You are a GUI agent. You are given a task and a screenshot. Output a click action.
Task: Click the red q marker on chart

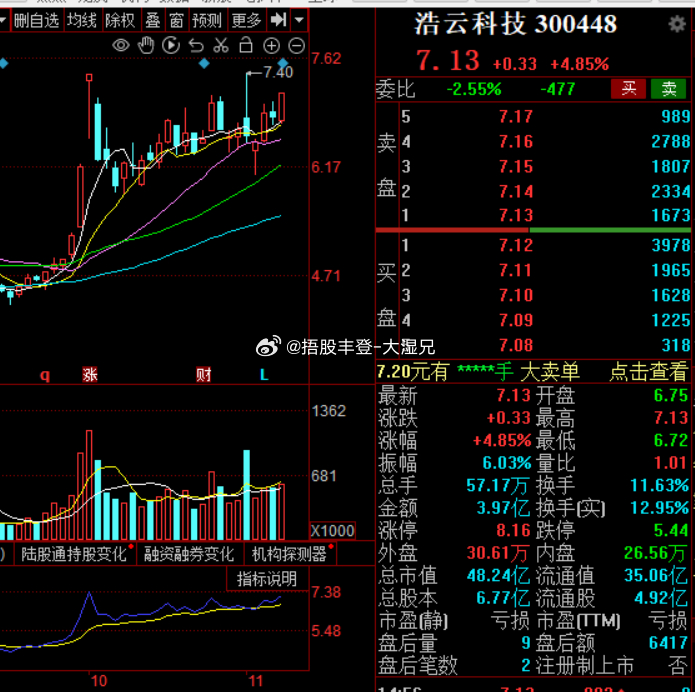tap(45, 375)
